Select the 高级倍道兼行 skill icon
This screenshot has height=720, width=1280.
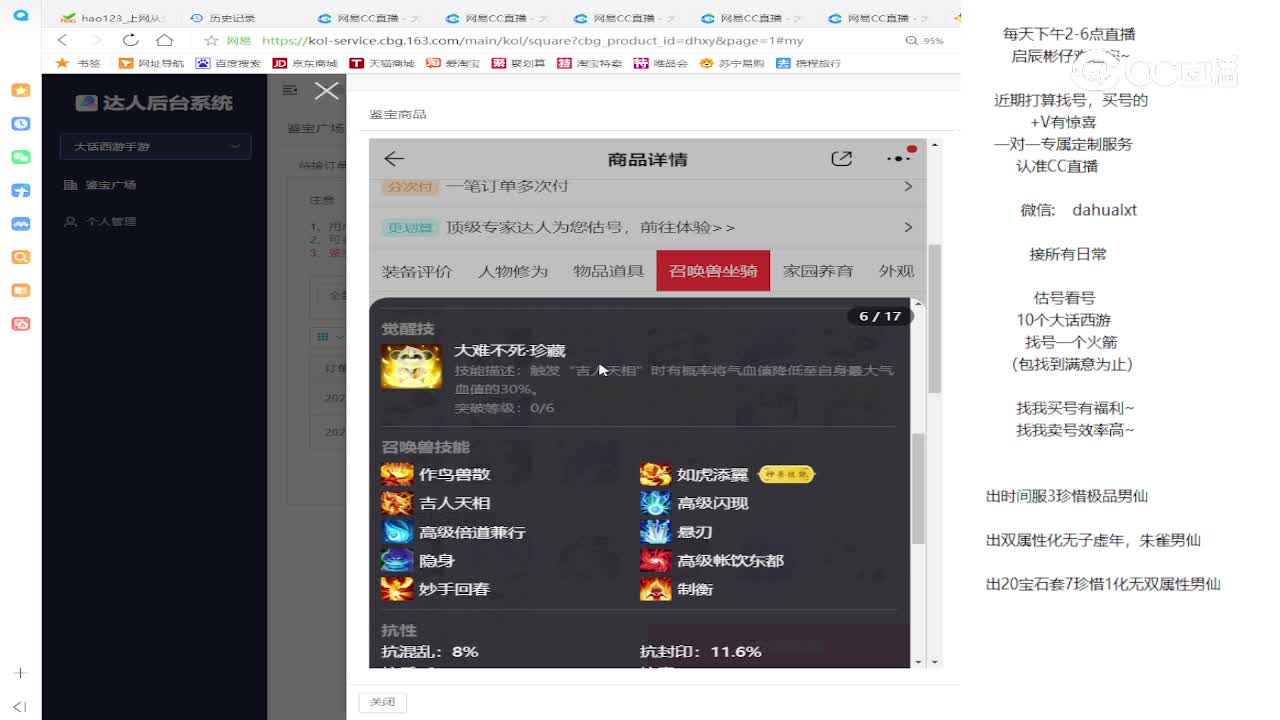point(396,532)
